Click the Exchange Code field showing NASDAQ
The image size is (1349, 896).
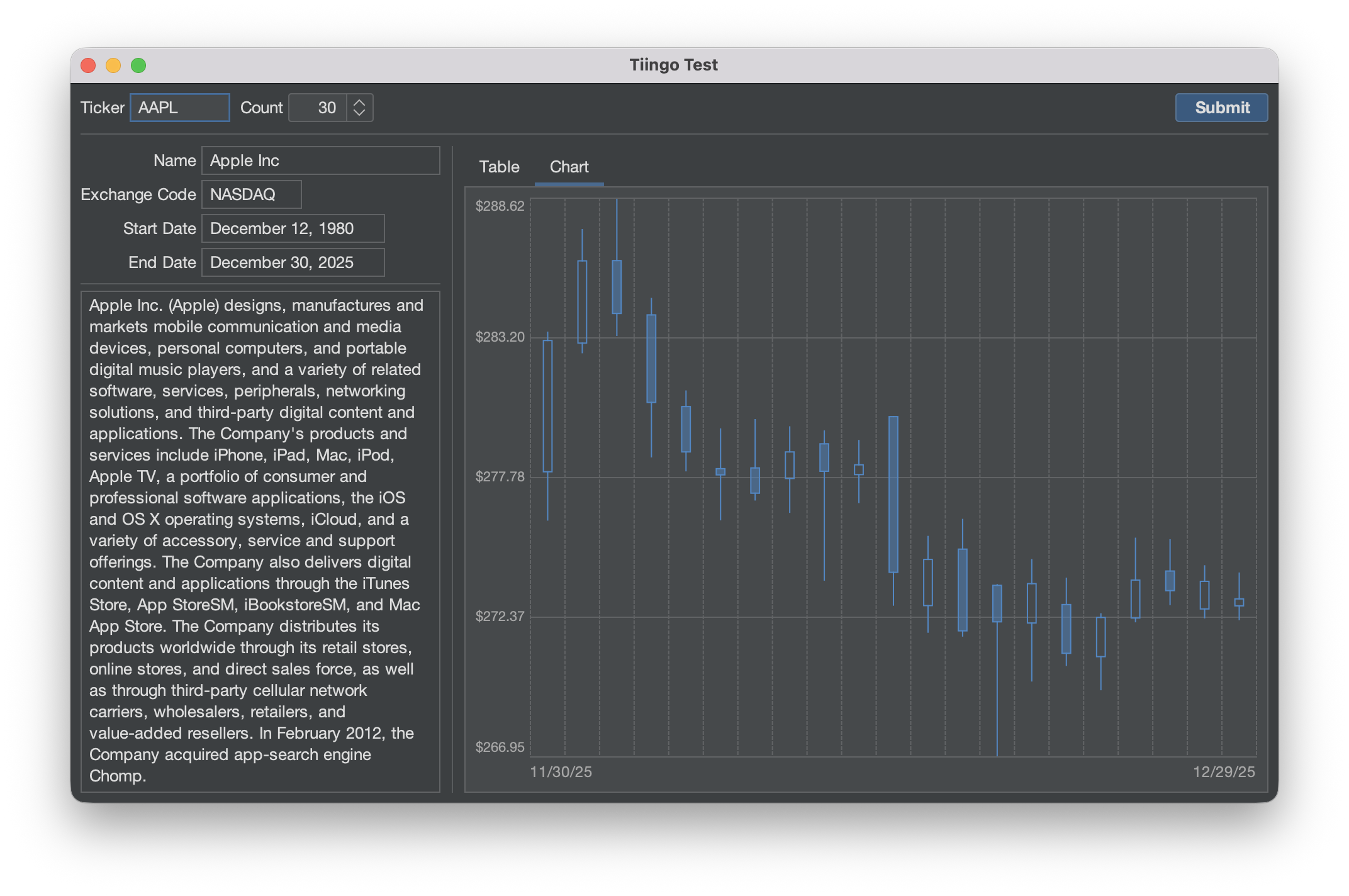(251, 194)
